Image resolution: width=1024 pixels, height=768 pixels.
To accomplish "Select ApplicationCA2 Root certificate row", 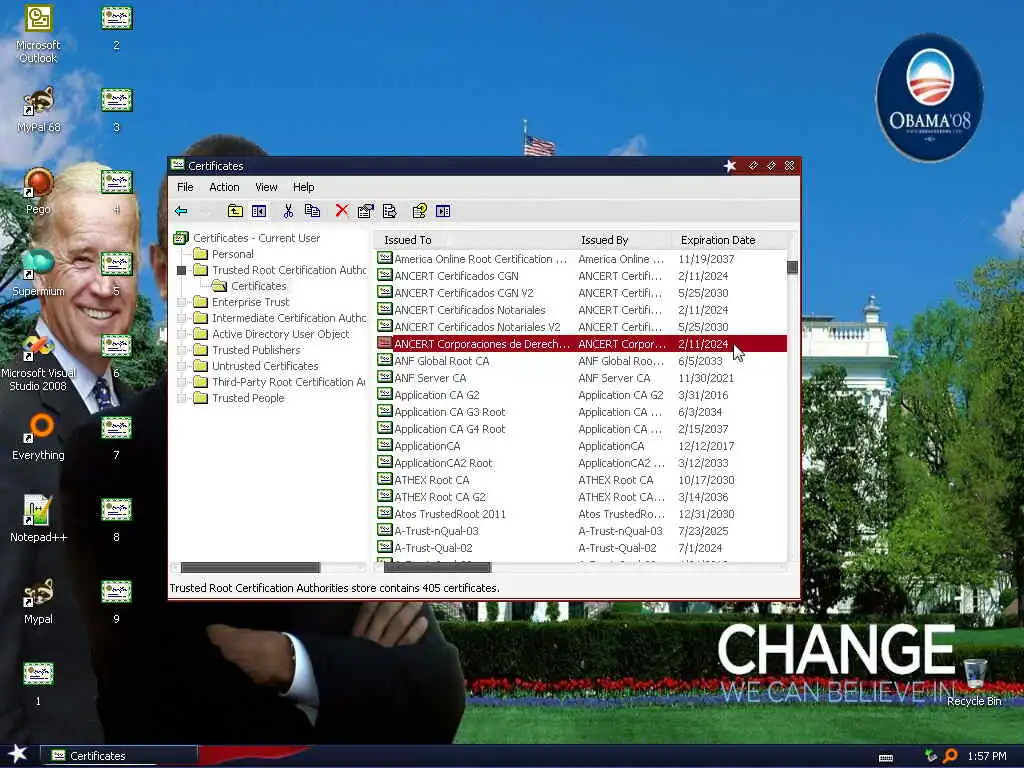I will click(581, 462).
